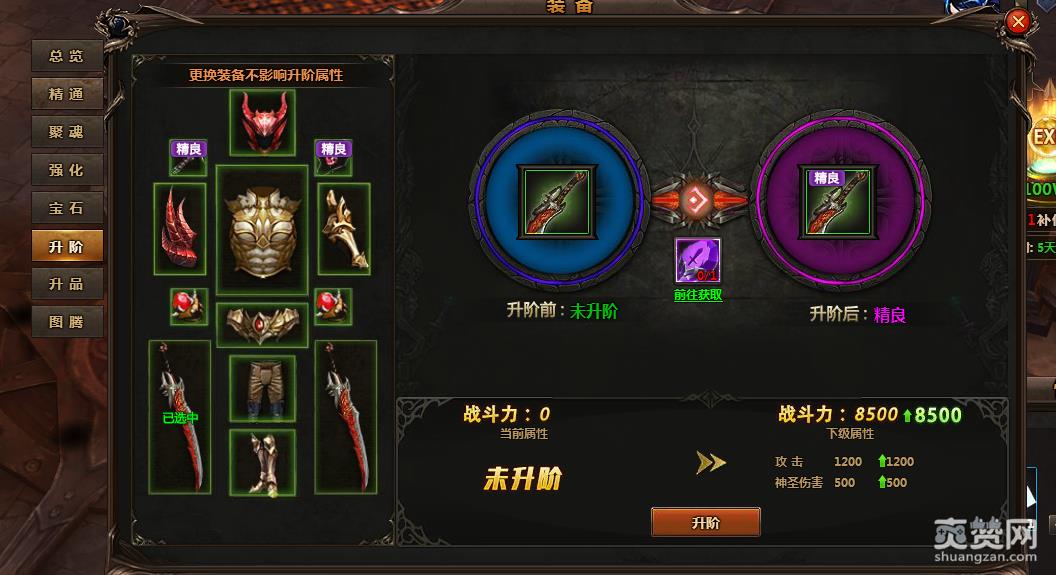This screenshot has height=575, width=1056.
Task: Select the left sword marked 已选中
Action: pyautogui.click(x=180, y=417)
